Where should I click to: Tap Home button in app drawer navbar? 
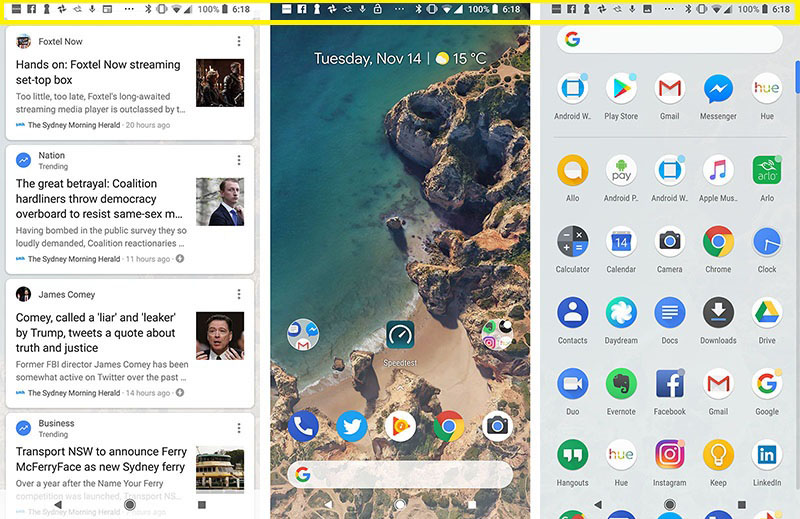pyautogui.click(x=669, y=505)
